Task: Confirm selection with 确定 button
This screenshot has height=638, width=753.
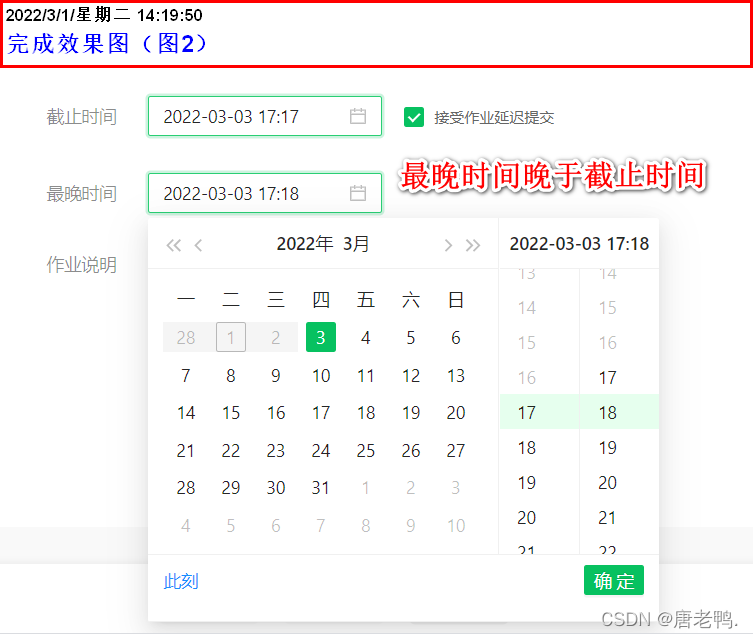Action: pyautogui.click(x=614, y=580)
